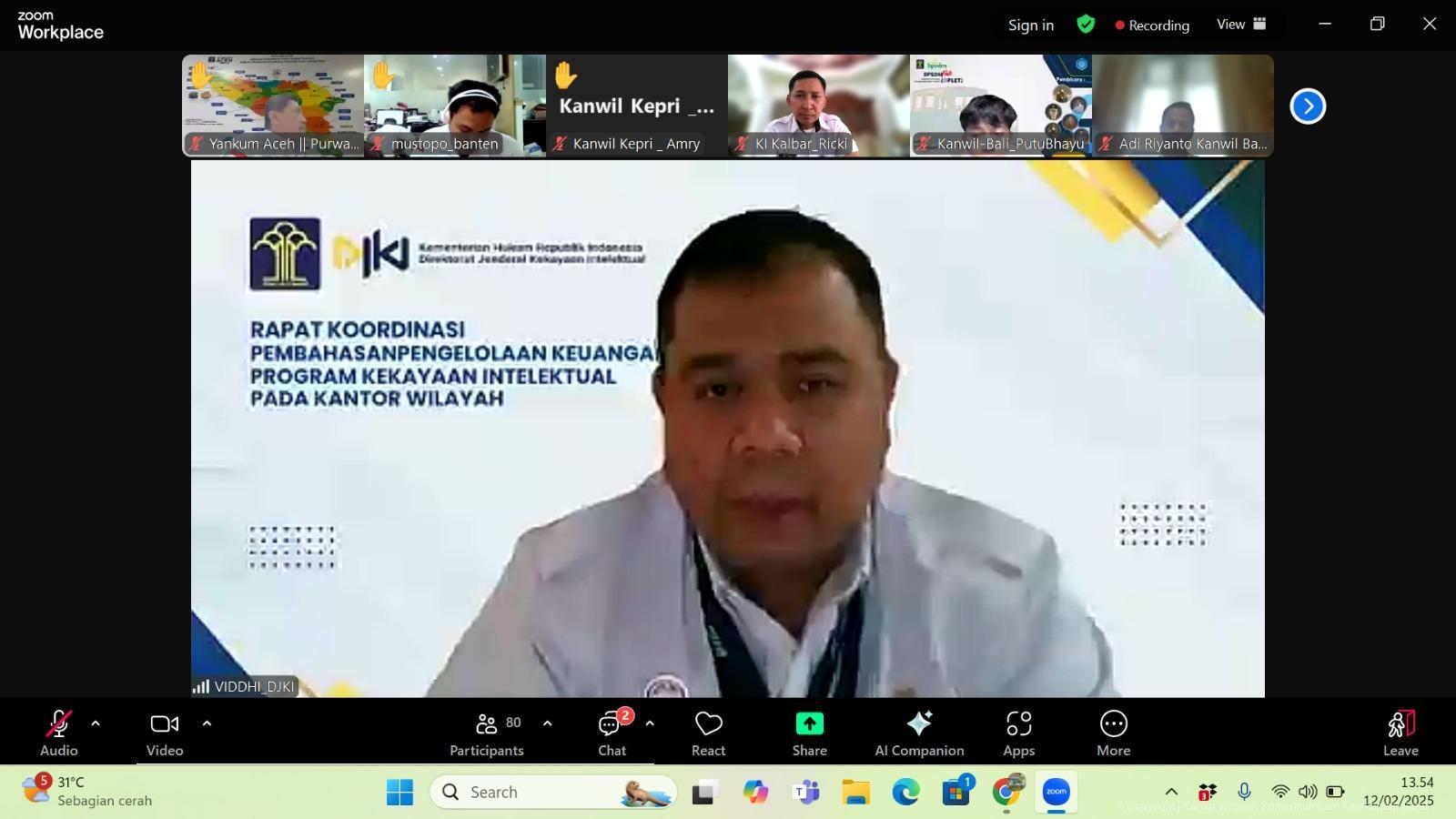Open the Apps panel

[1018, 733]
